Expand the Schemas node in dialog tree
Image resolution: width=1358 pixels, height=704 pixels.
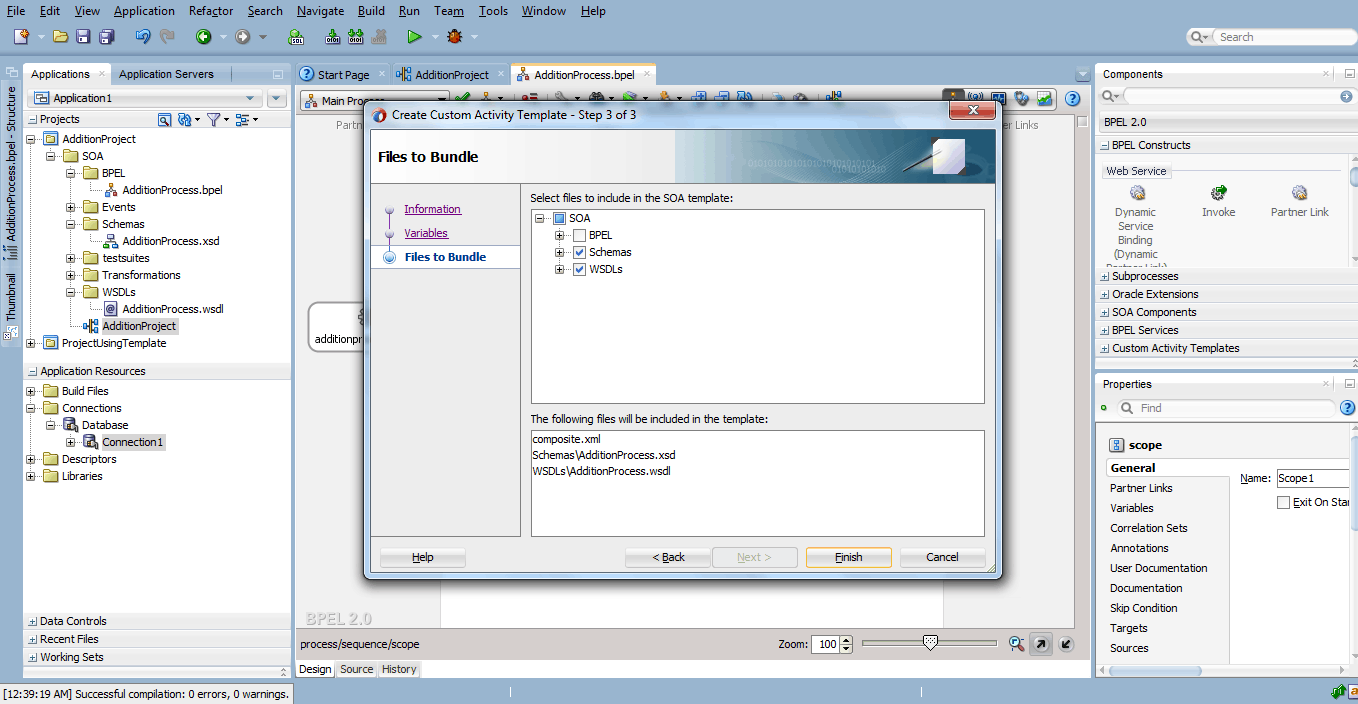click(560, 252)
